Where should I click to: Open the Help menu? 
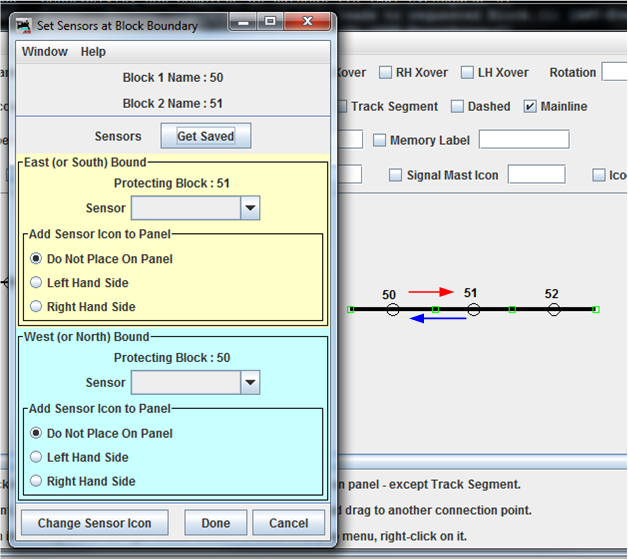coord(93,52)
